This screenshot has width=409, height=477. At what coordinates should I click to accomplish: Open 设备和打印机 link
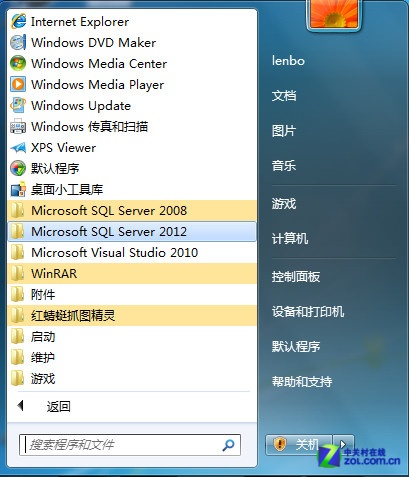(x=308, y=312)
